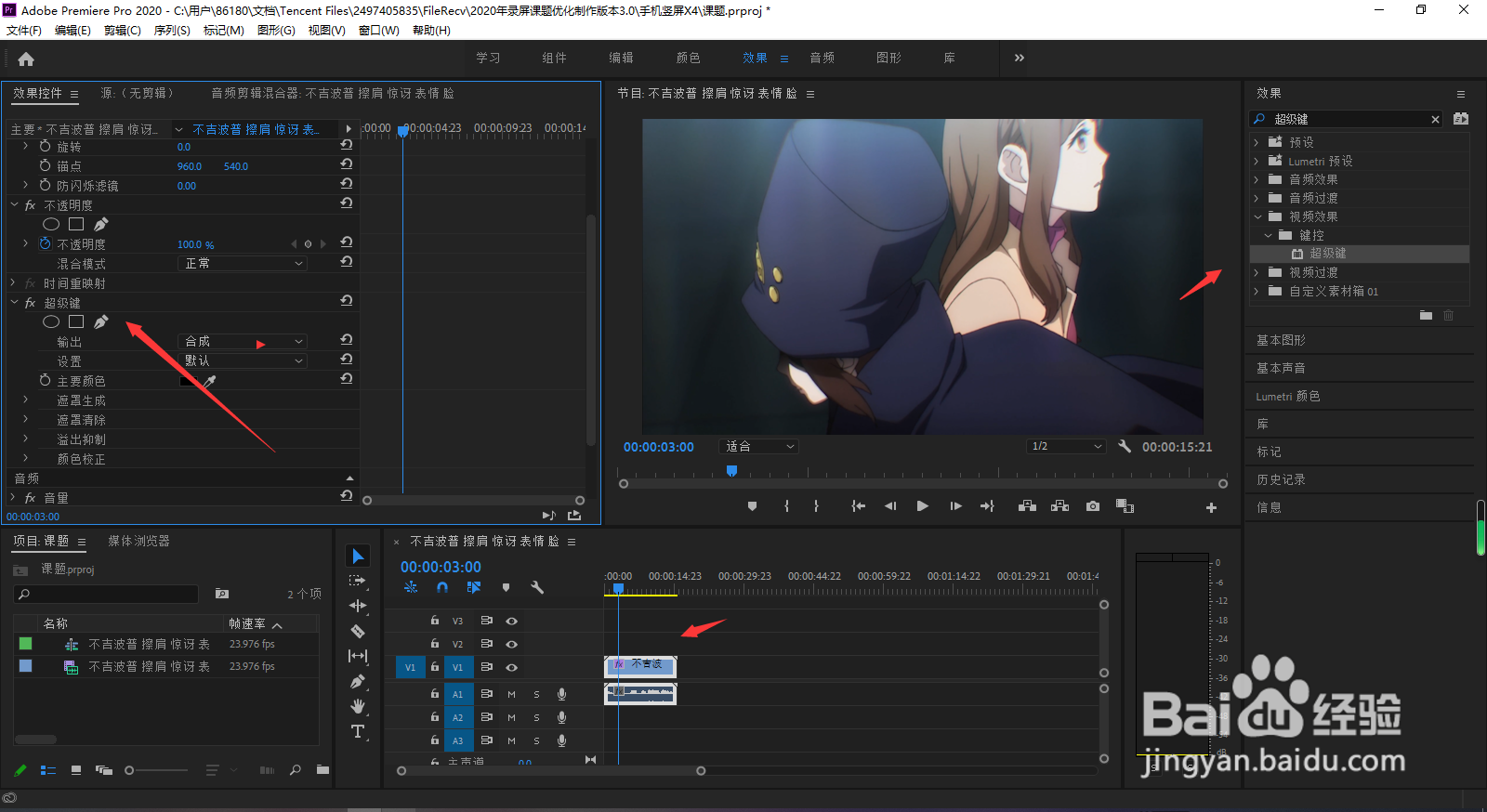Pick main color with 主要颜色 eyedropper
The image size is (1487, 812).
pos(209,381)
